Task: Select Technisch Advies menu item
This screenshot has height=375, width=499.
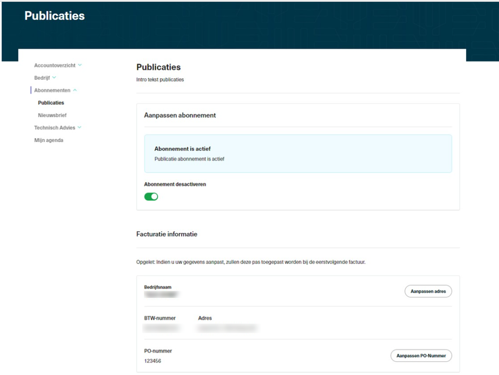Action: [55, 127]
